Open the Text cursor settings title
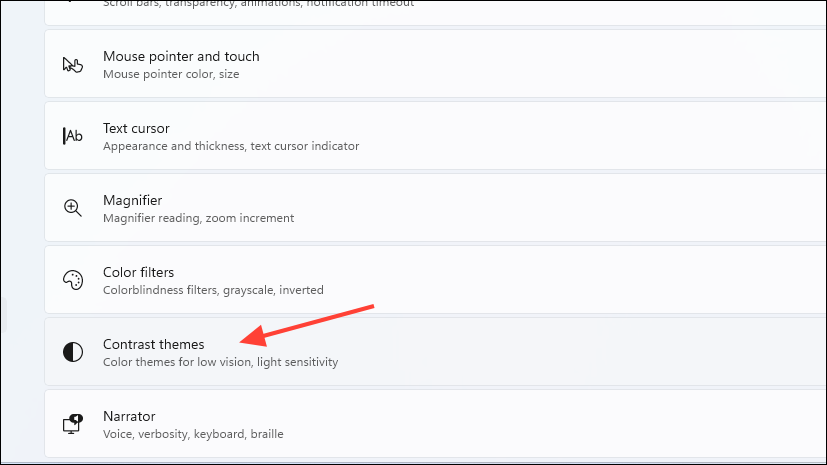 136,129
